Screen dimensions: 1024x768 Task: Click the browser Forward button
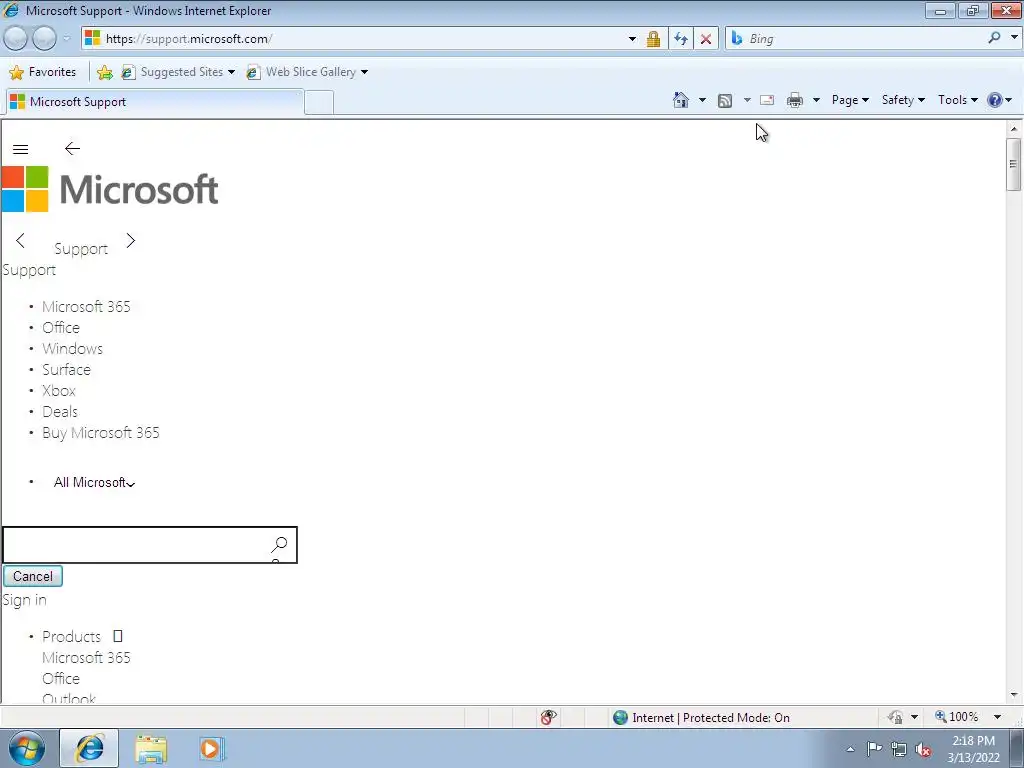(x=44, y=39)
